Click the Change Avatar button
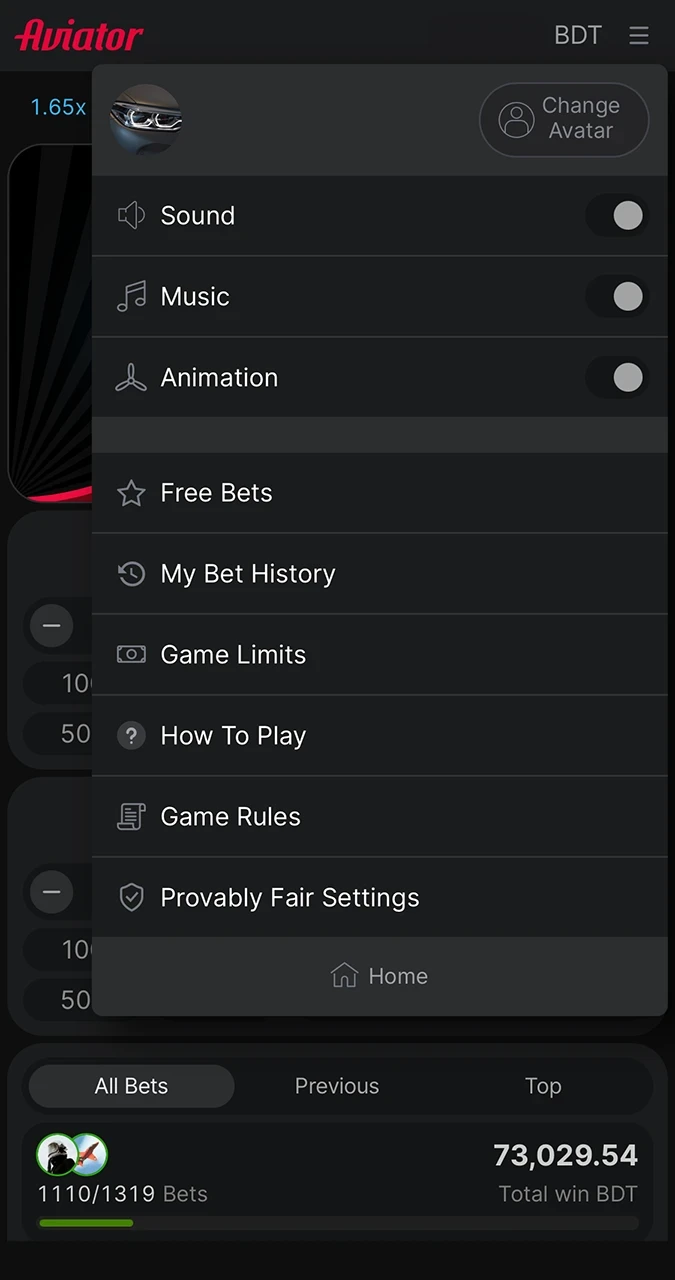The width and height of the screenshot is (675, 1280). click(x=564, y=119)
